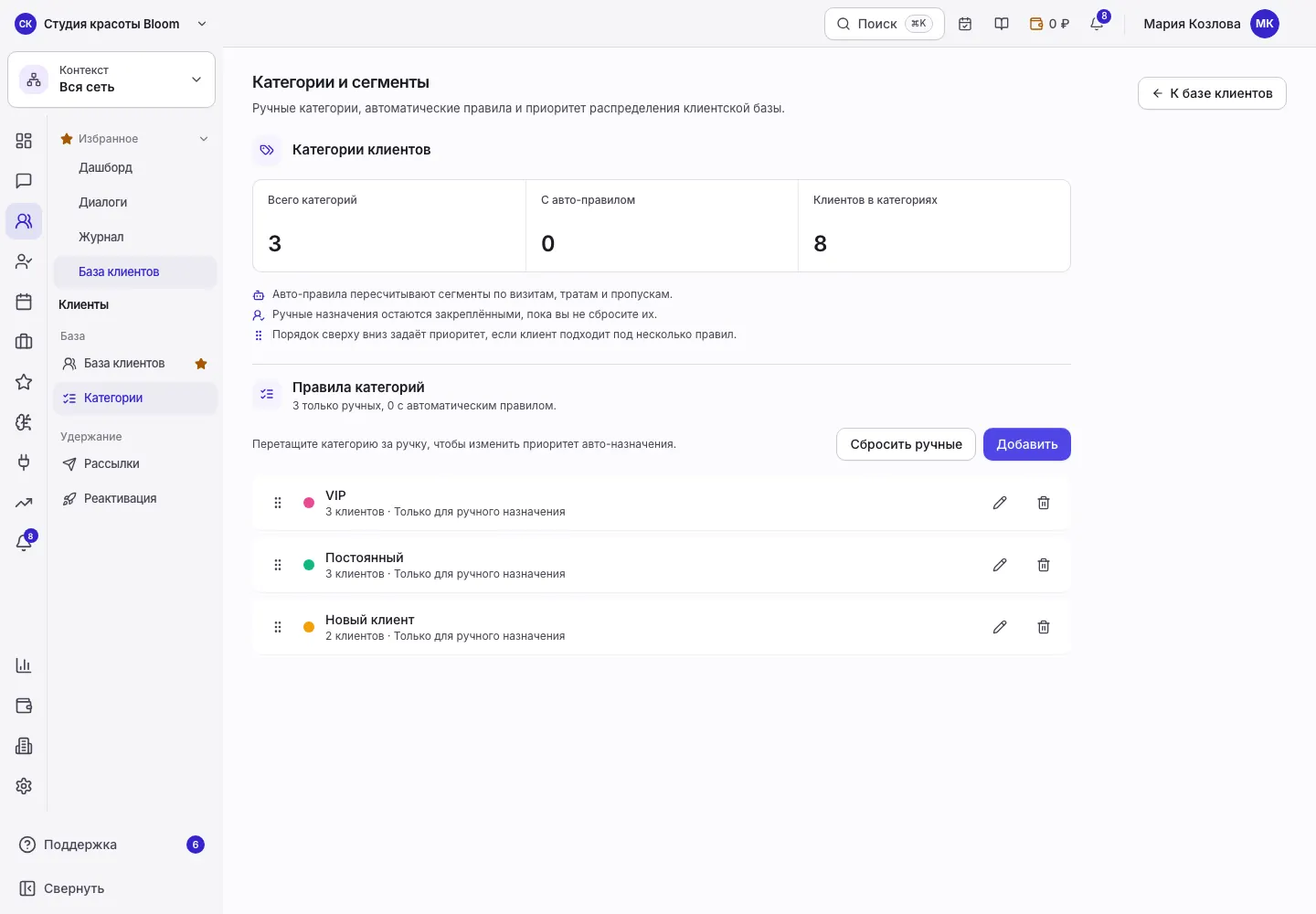This screenshot has height=914, width=1316.
Task: Open the plug integrations icon in sidebar rail
Action: click(x=24, y=462)
